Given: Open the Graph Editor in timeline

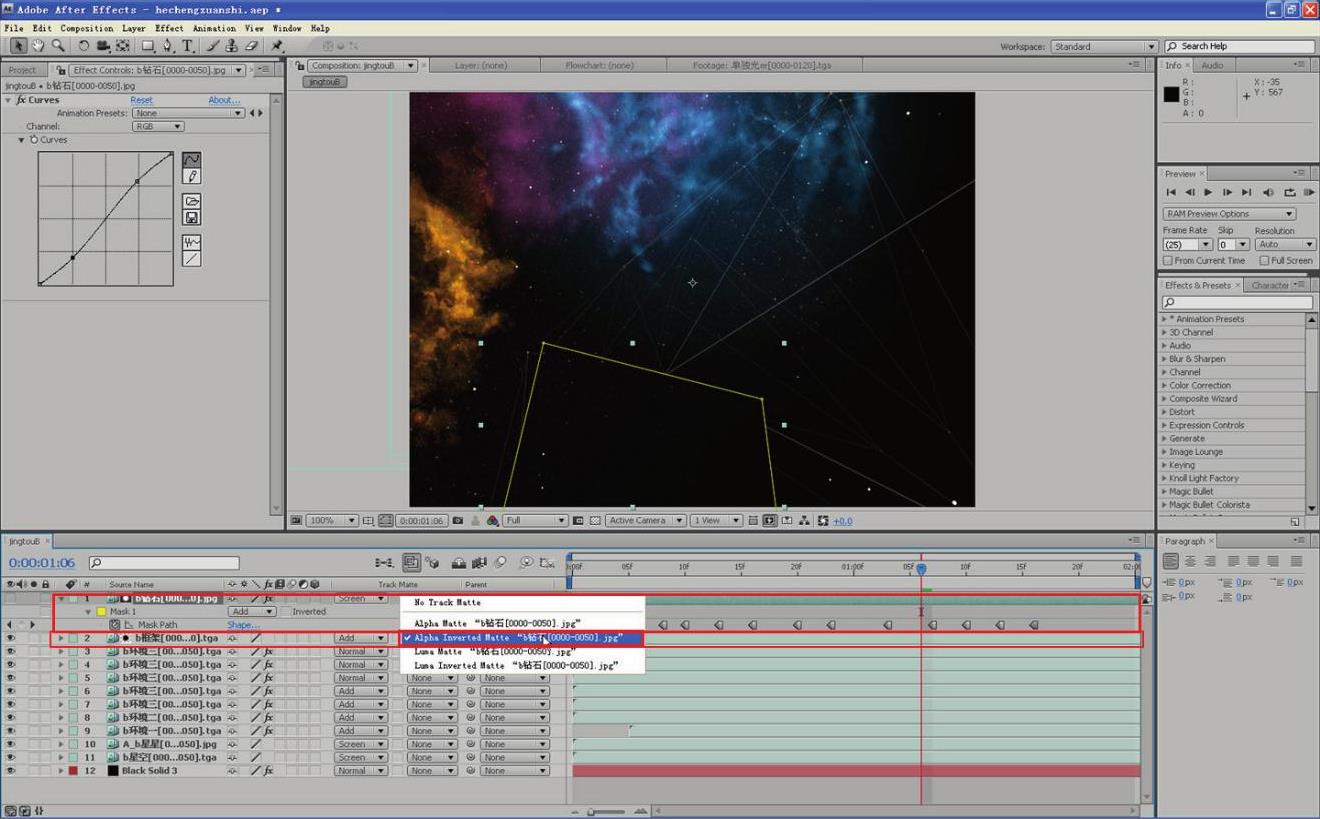Looking at the screenshot, I should point(549,563).
